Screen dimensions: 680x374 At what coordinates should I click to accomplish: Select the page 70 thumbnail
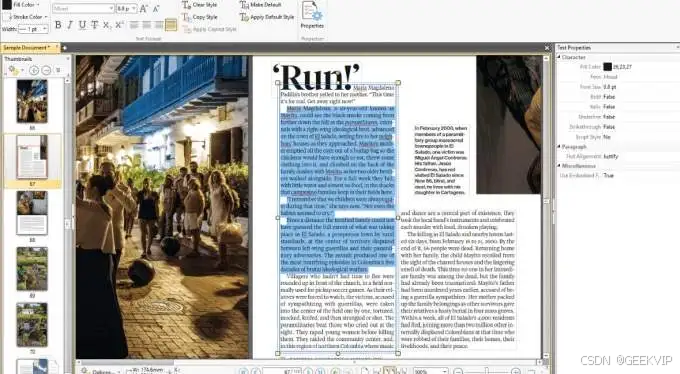(x=32, y=325)
